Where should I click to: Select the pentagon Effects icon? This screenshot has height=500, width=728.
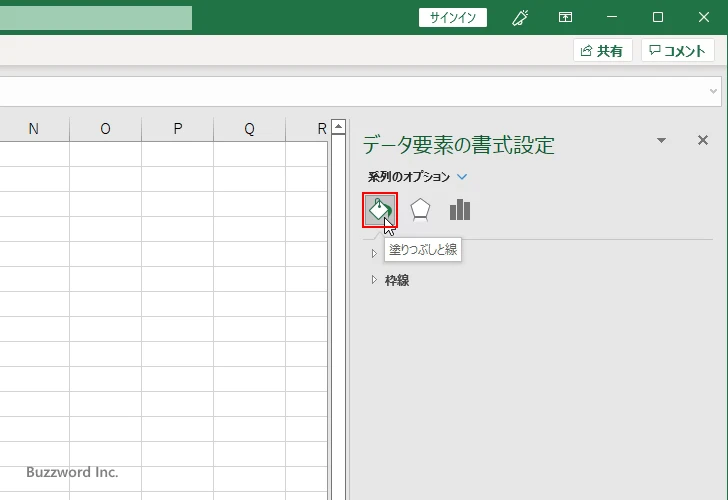click(x=420, y=210)
